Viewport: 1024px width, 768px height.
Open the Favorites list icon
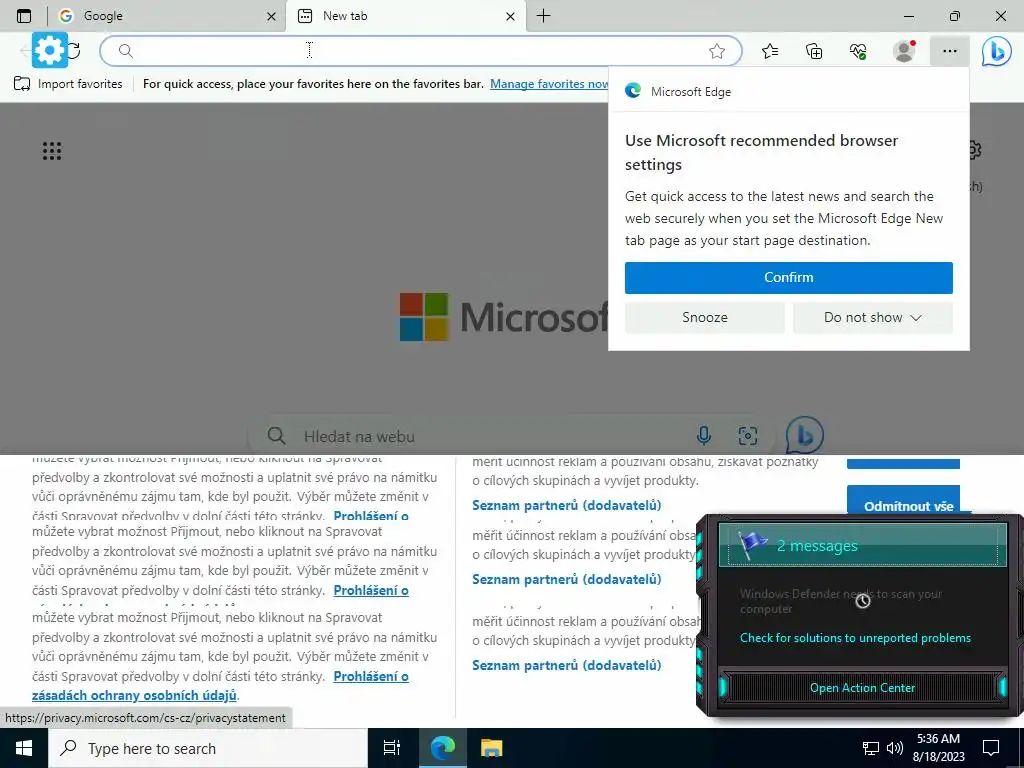pos(770,51)
